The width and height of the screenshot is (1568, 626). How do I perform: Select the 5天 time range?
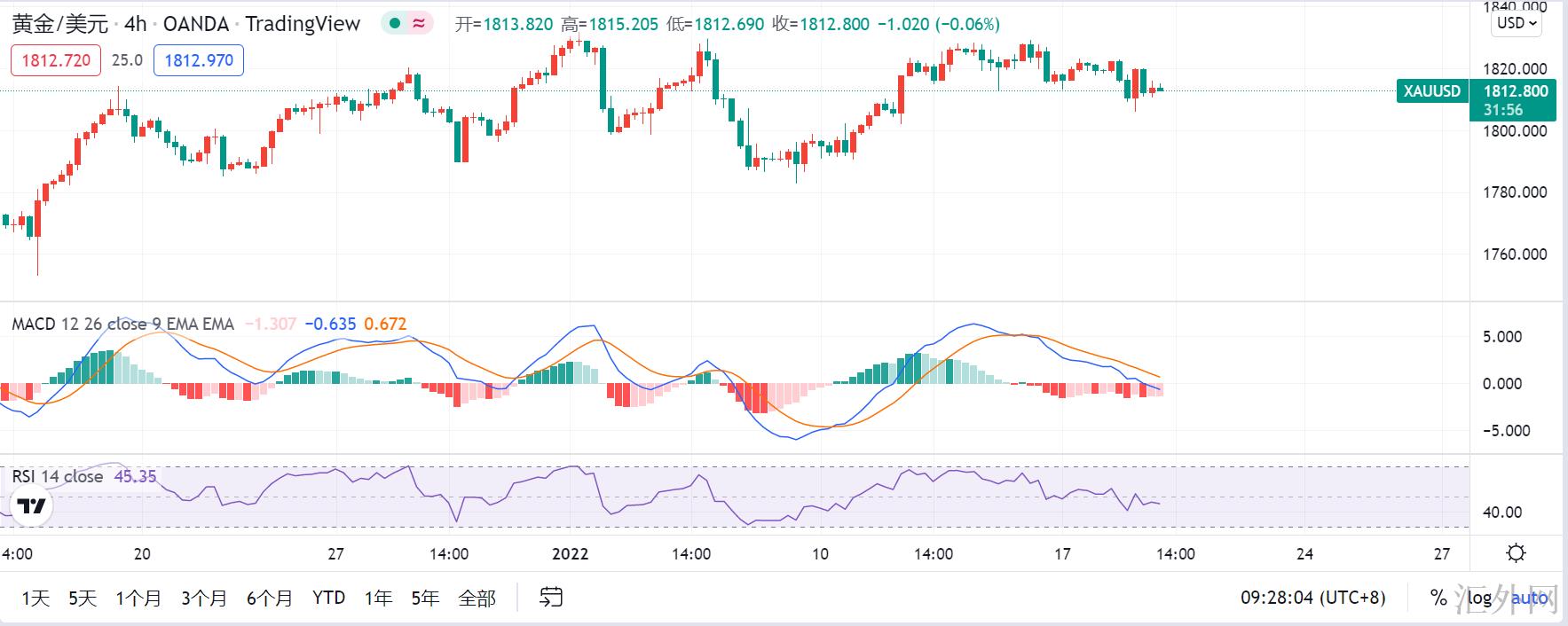point(83,599)
